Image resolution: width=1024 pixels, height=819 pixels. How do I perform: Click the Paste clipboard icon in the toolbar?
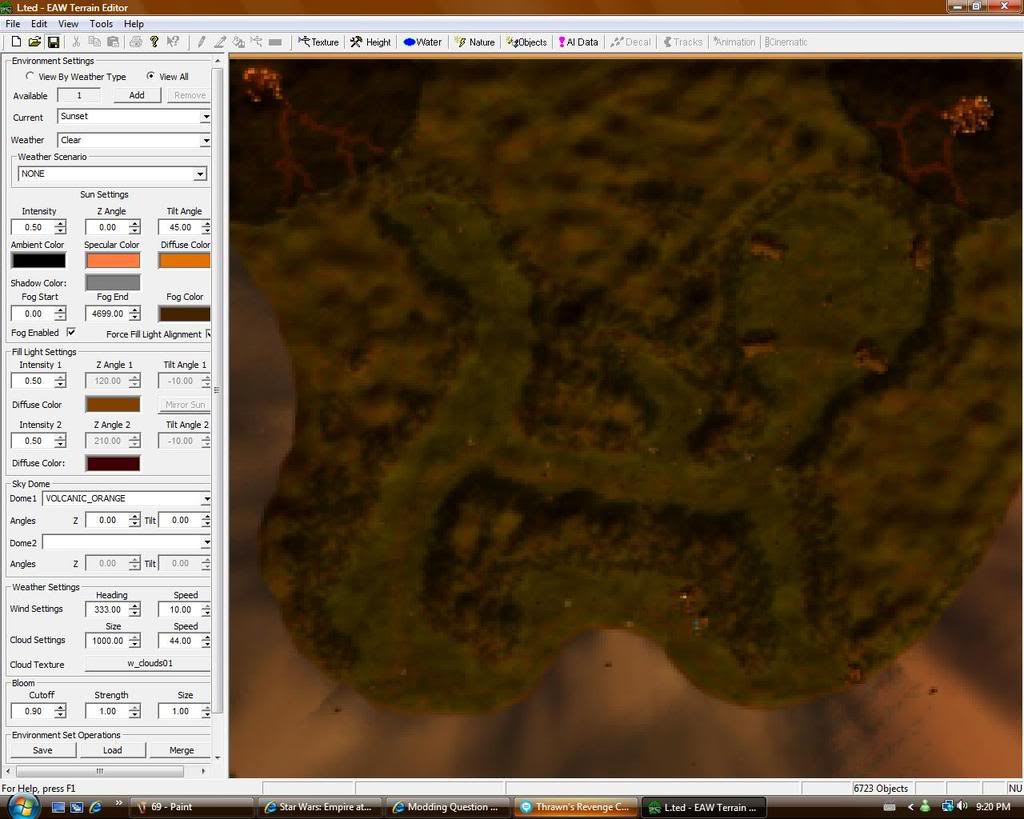pyautogui.click(x=113, y=42)
